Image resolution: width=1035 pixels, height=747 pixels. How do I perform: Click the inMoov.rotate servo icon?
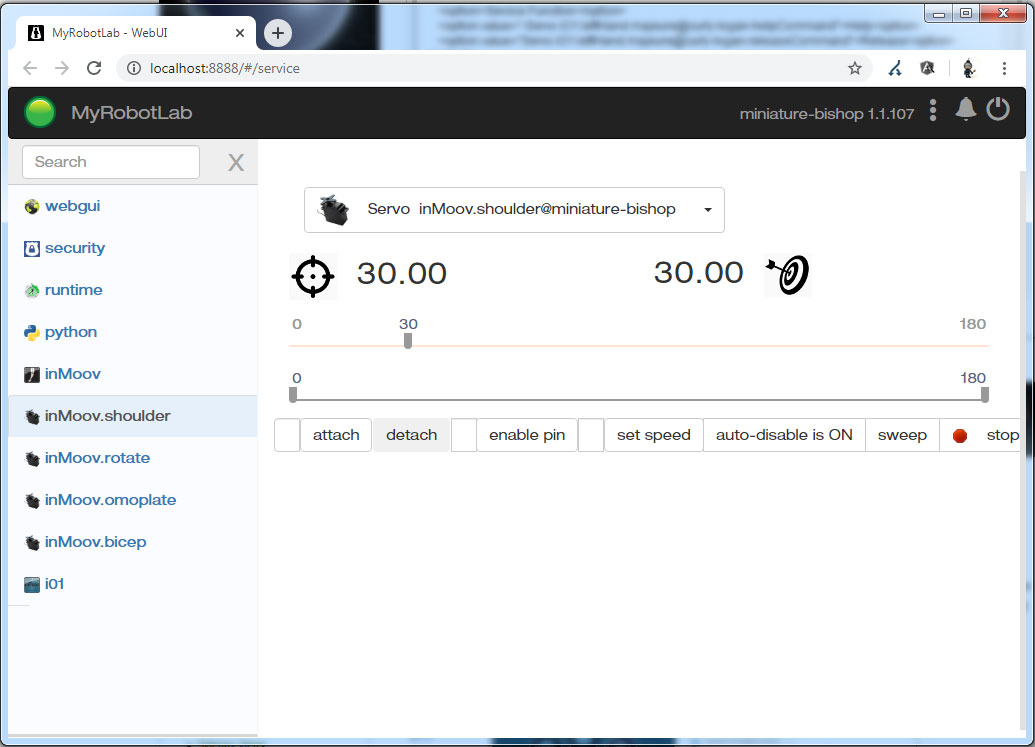tap(32, 459)
